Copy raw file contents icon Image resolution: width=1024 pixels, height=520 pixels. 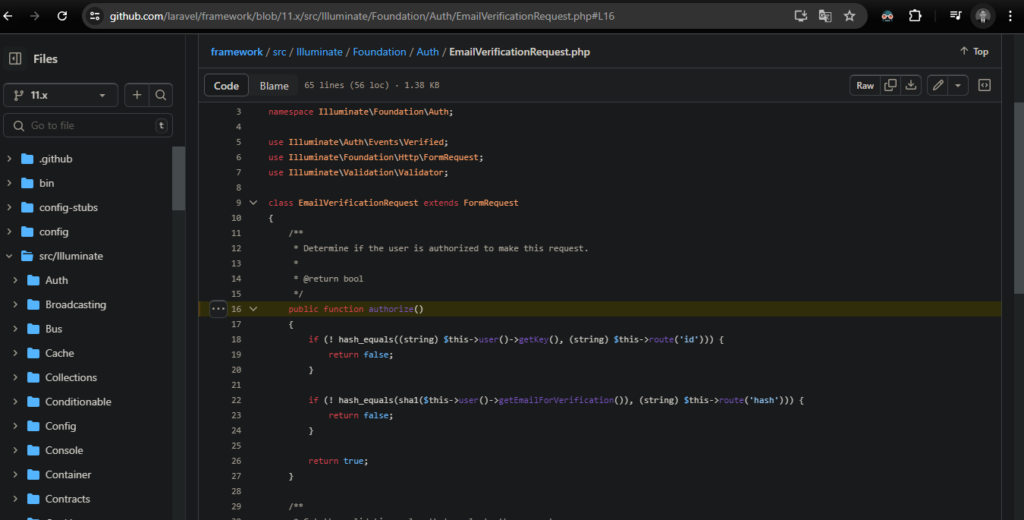pyautogui.click(x=889, y=85)
